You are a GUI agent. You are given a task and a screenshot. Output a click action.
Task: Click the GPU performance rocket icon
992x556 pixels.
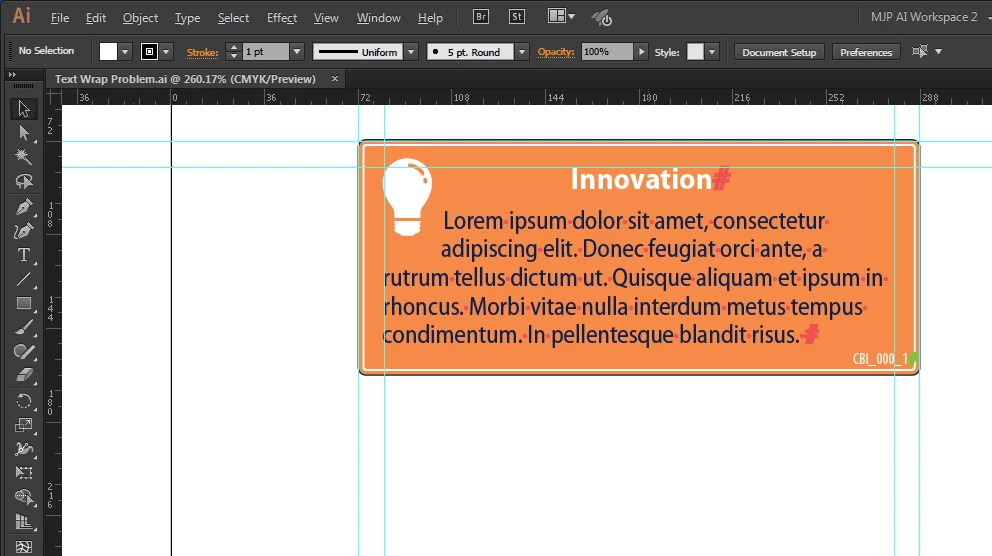[x=602, y=18]
